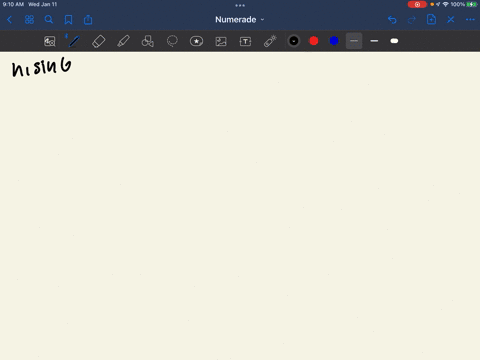
Task: Select the Laser pointer tool
Action: [x=270, y=41]
